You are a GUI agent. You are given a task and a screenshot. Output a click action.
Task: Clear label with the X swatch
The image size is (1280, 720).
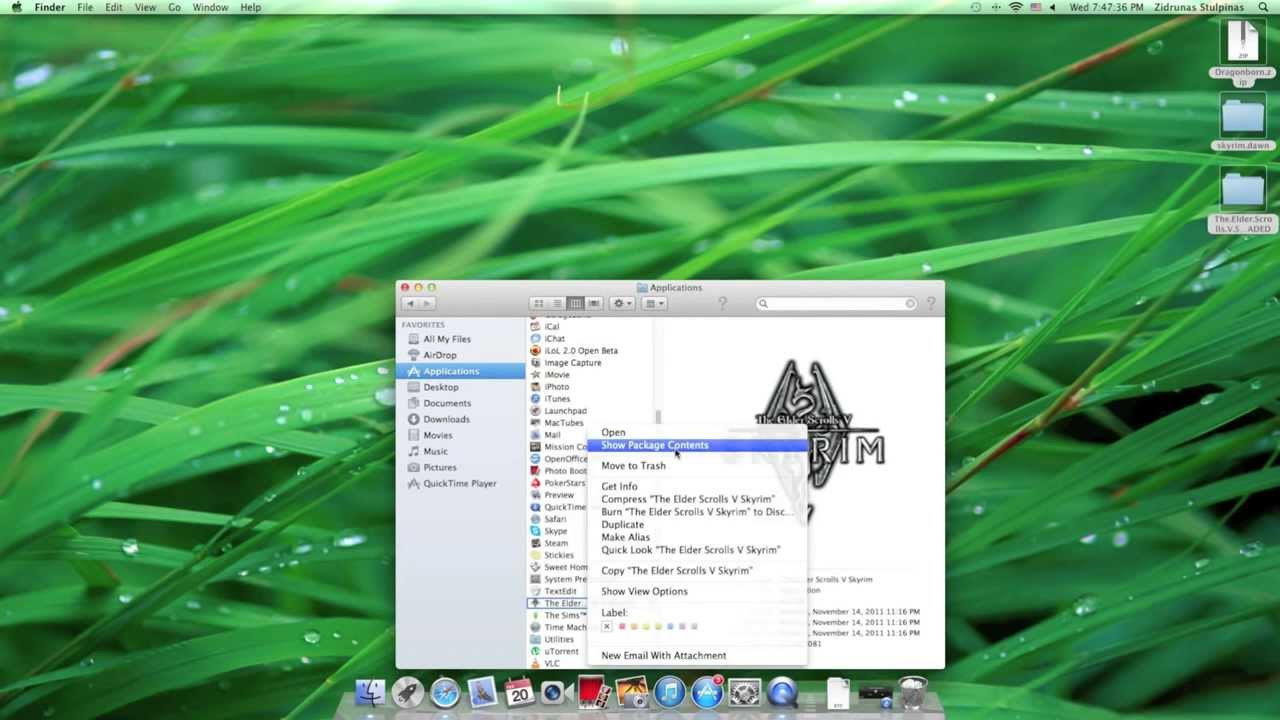coord(607,626)
